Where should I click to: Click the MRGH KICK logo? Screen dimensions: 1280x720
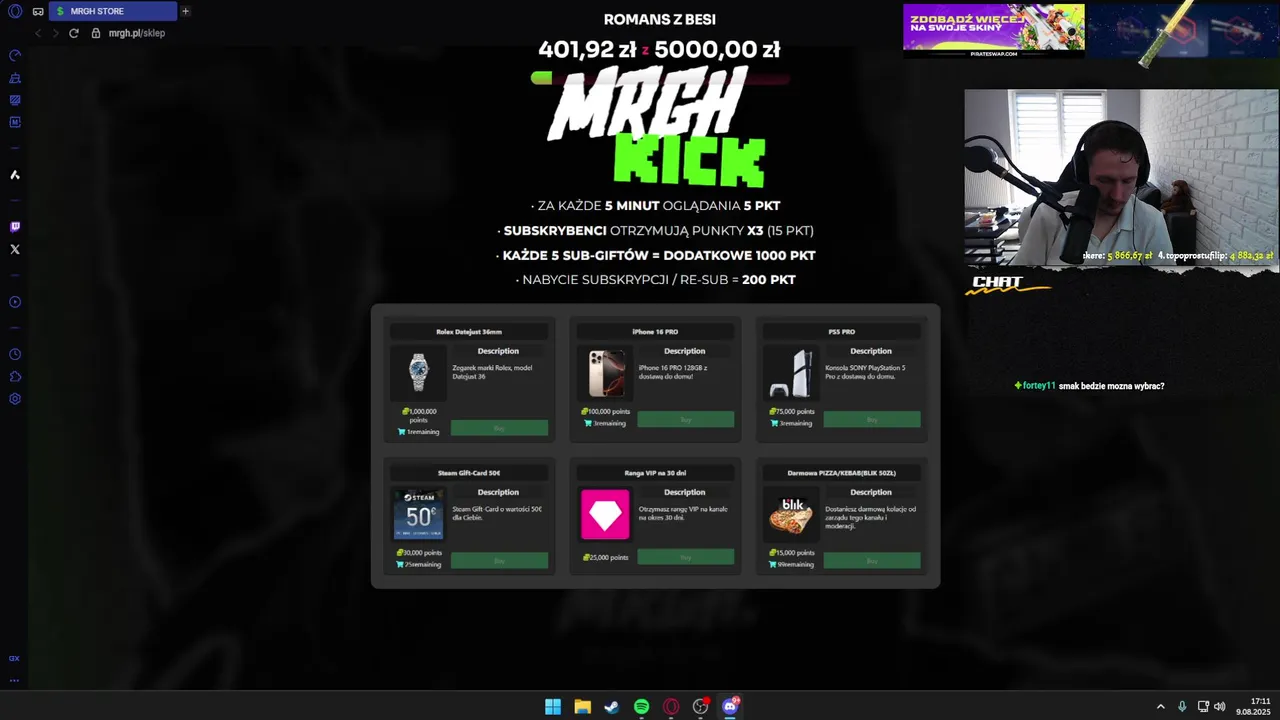658,127
